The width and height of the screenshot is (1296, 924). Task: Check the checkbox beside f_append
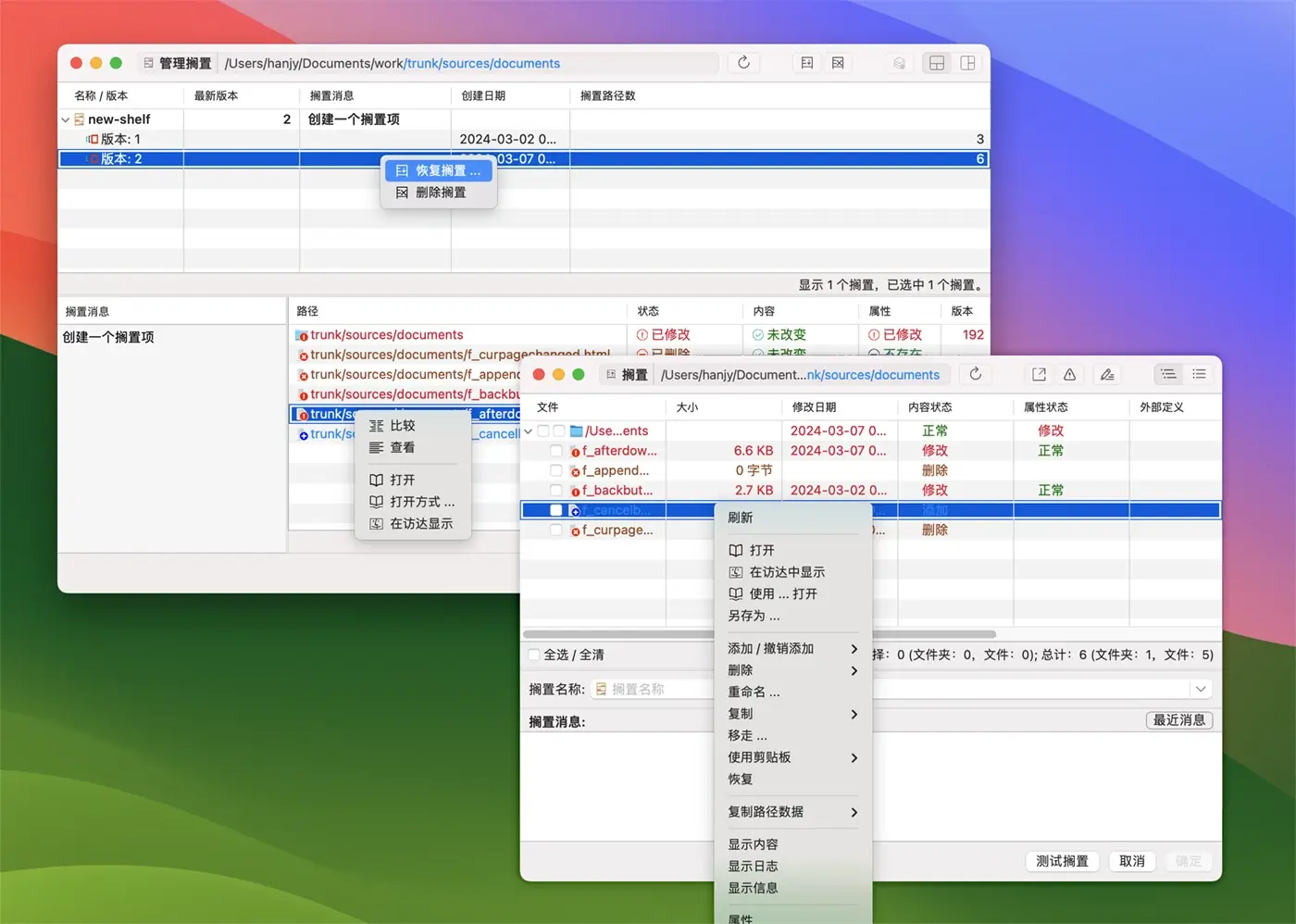coord(555,470)
